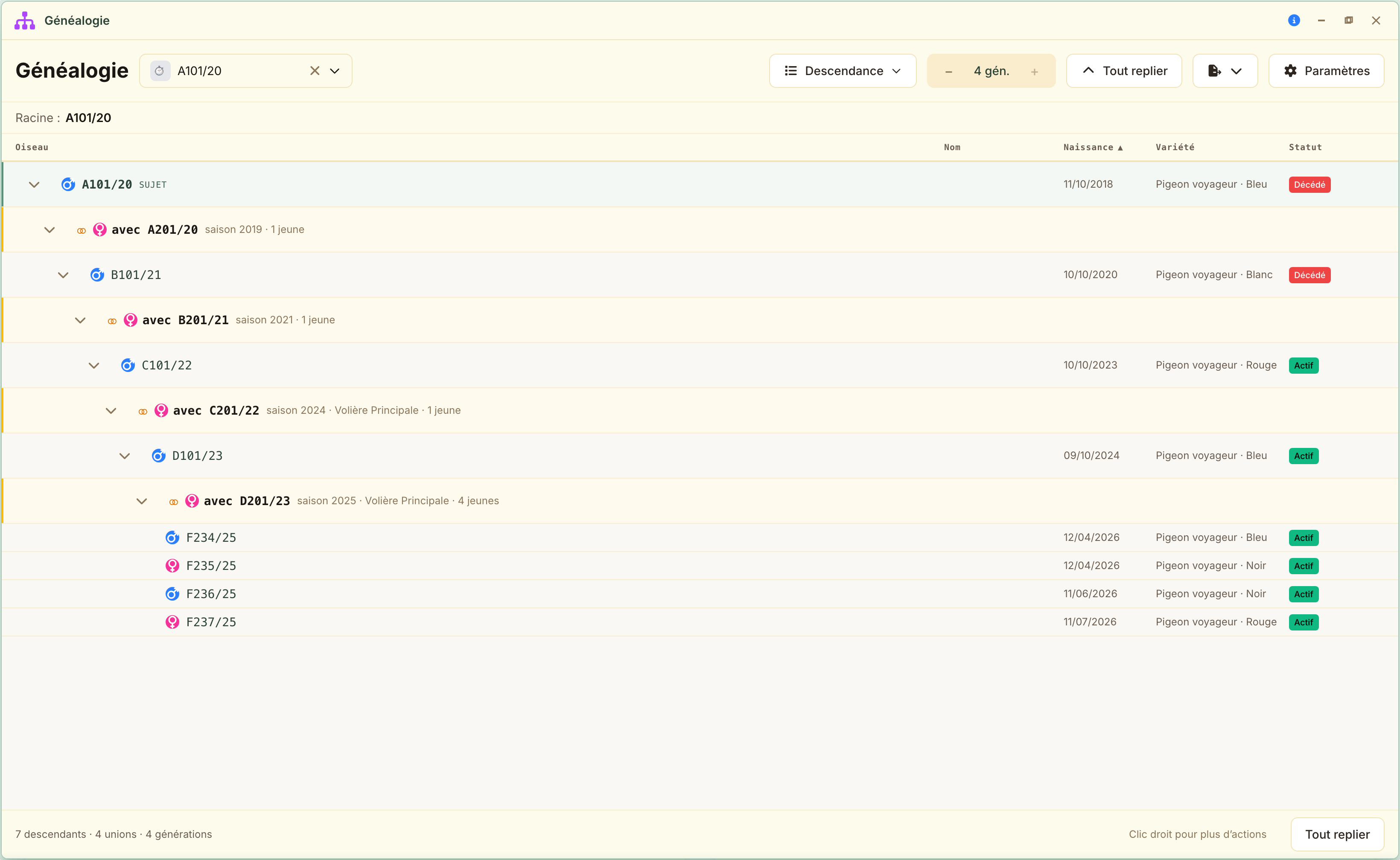Collapse the union avec B201/21
This screenshot has width=1400, height=860.
80,320
